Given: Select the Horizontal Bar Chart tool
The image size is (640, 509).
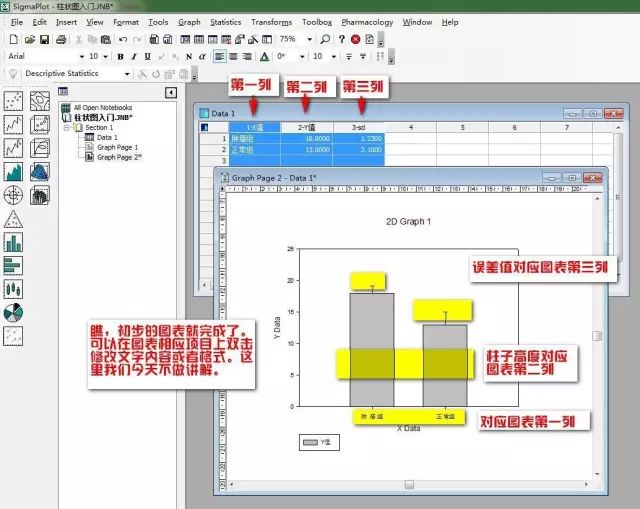Looking at the screenshot, I should [13, 266].
